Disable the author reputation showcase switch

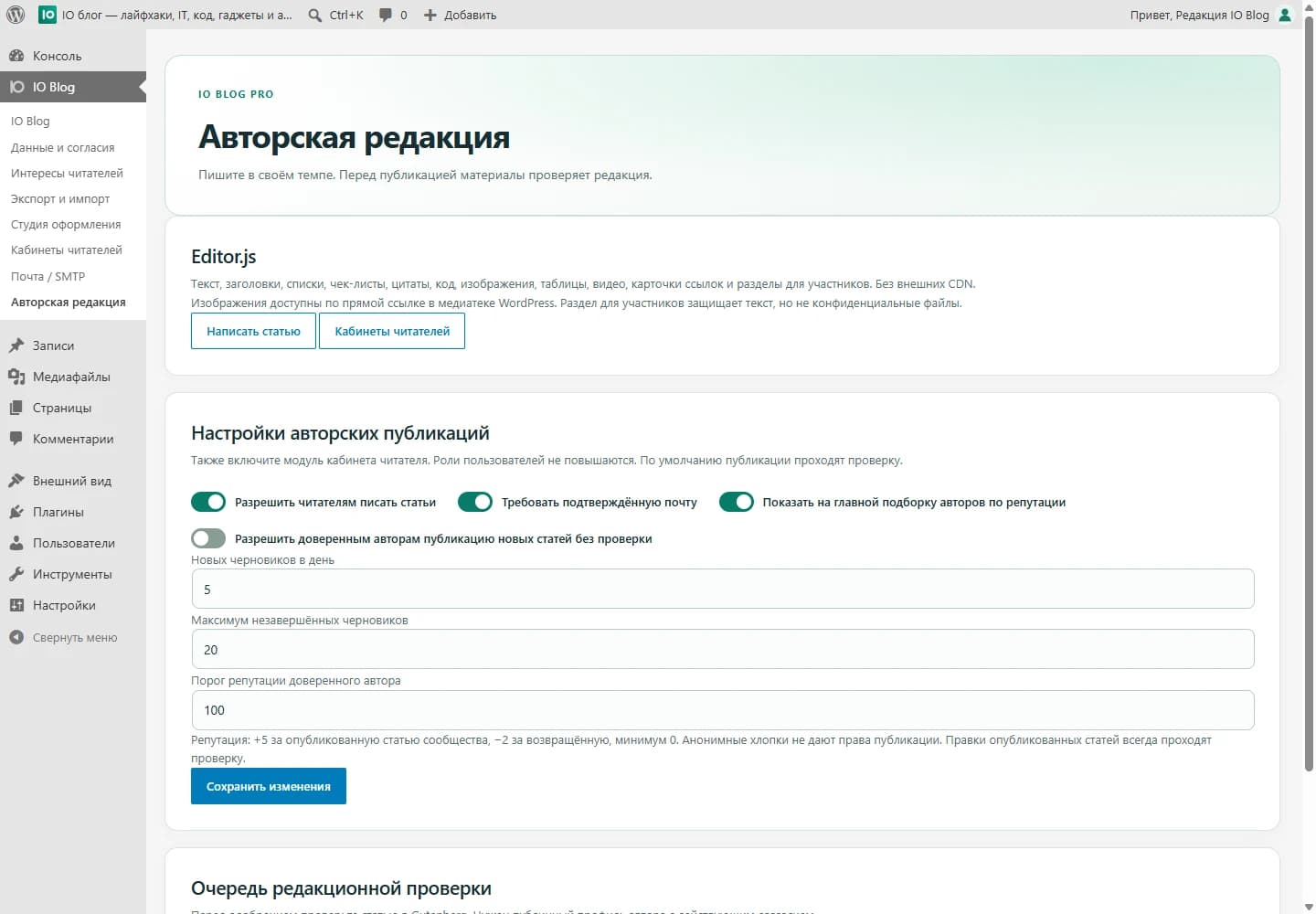tap(737, 502)
